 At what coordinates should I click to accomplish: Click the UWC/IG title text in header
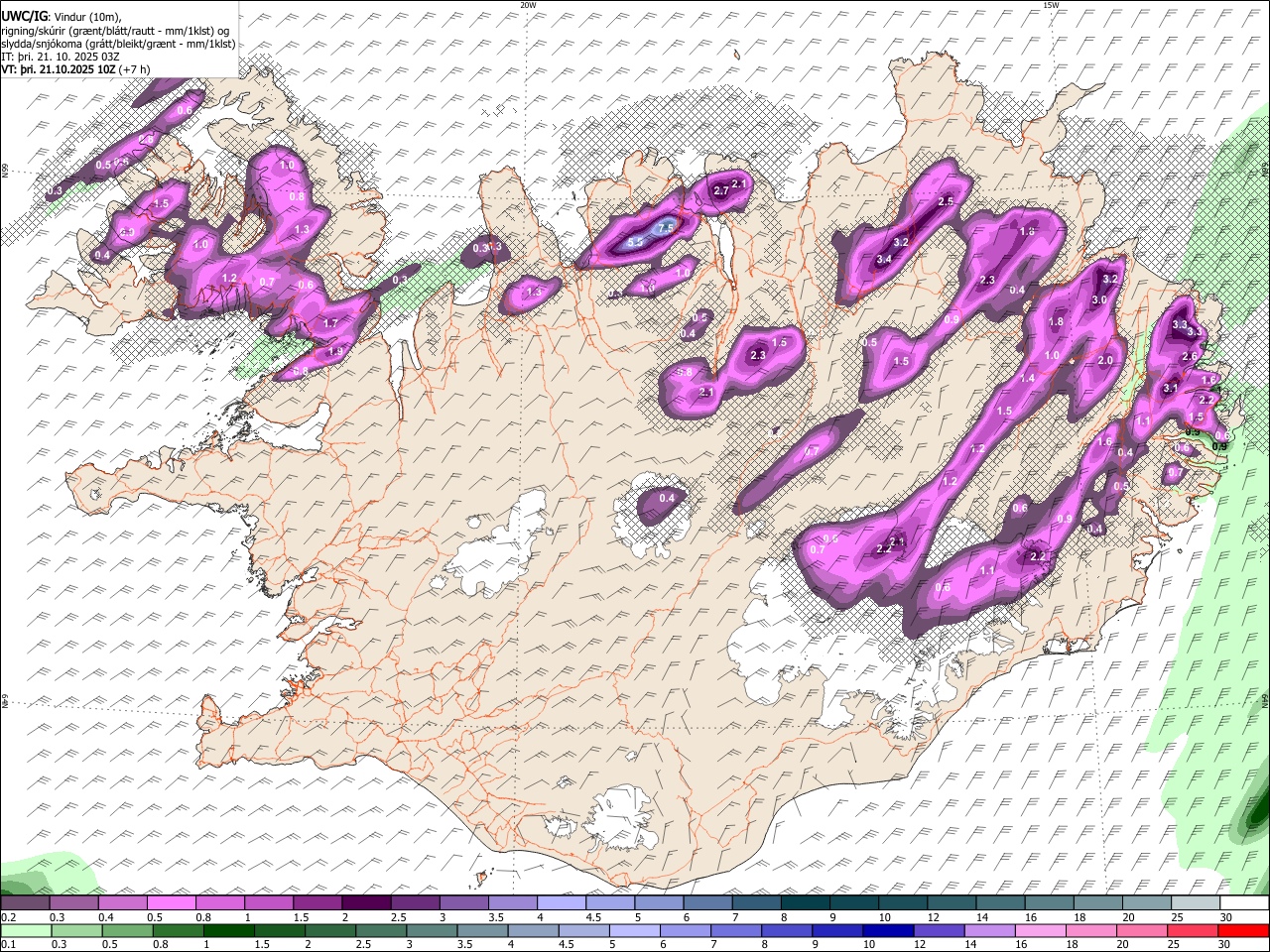[24, 16]
